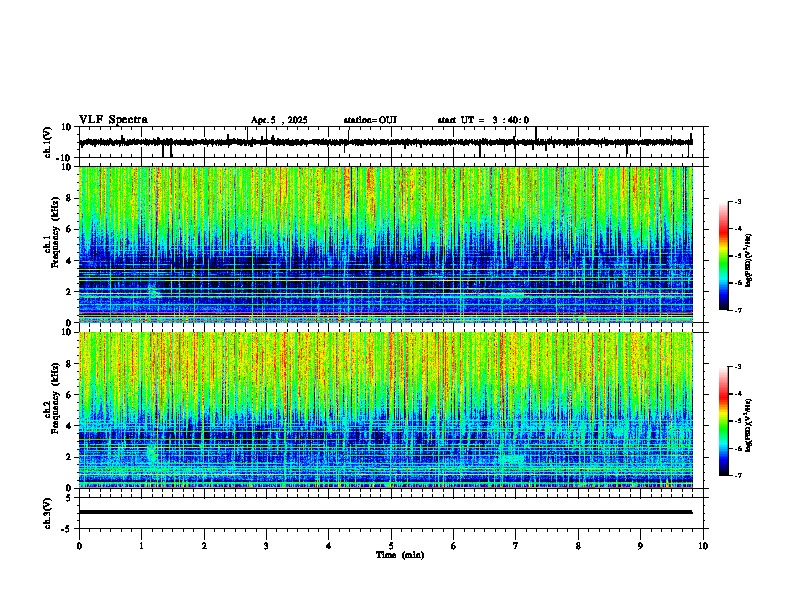Click the 'station=OUJ' label
Screen dimensions: 792x612
tap(370, 120)
